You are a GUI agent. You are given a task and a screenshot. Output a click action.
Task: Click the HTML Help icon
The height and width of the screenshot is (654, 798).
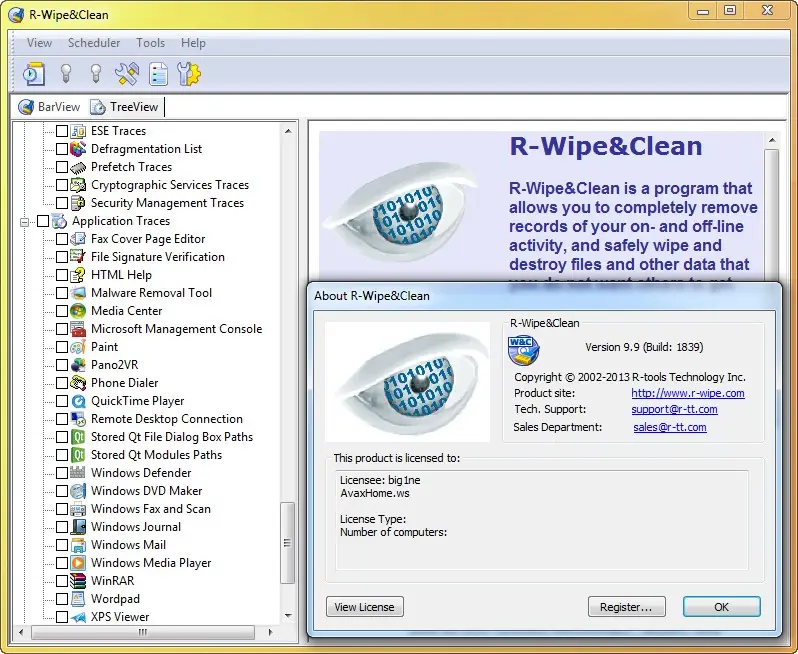(x=78, y=275)
